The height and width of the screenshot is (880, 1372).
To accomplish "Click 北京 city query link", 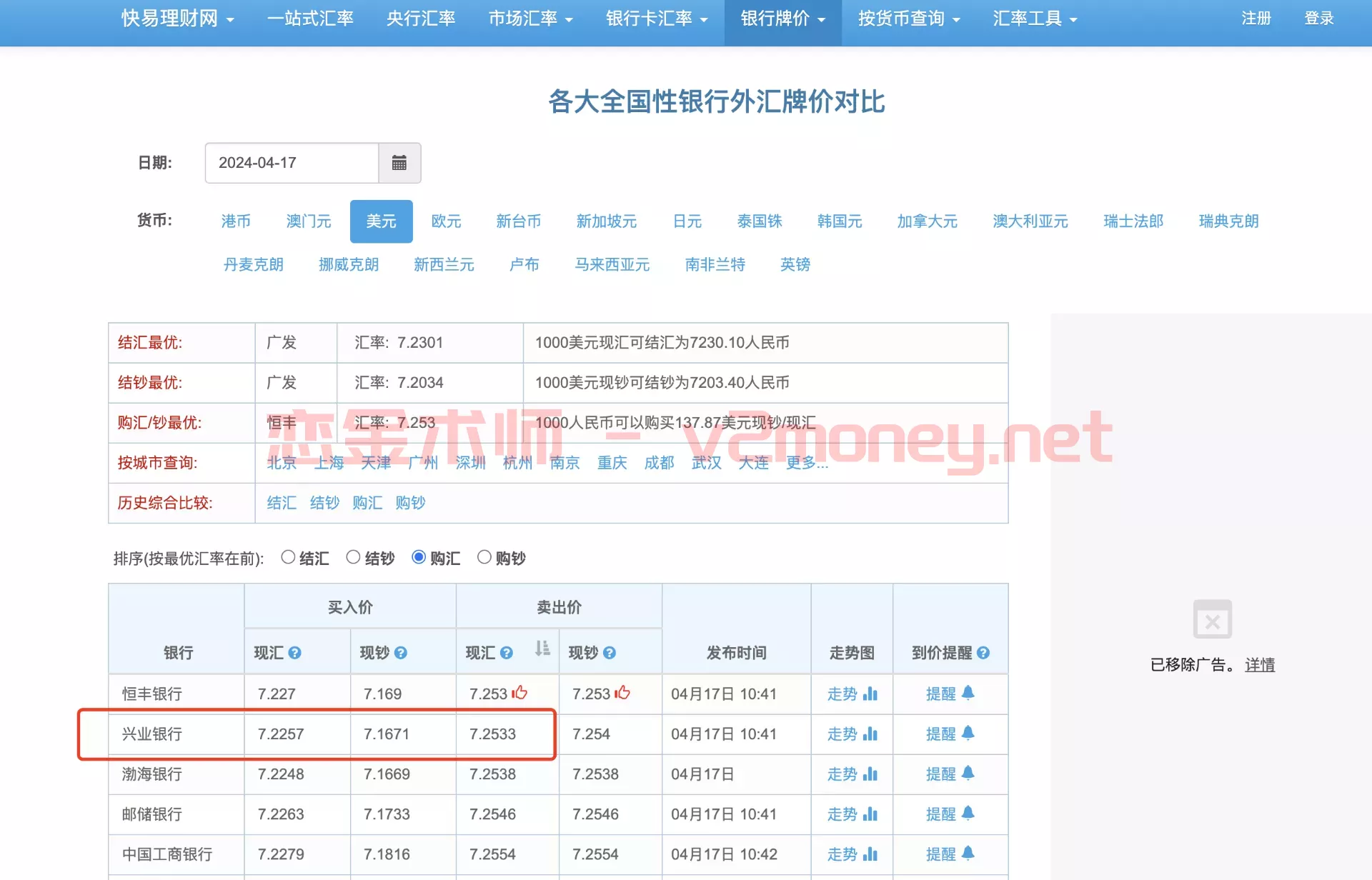I will (282, 463).
